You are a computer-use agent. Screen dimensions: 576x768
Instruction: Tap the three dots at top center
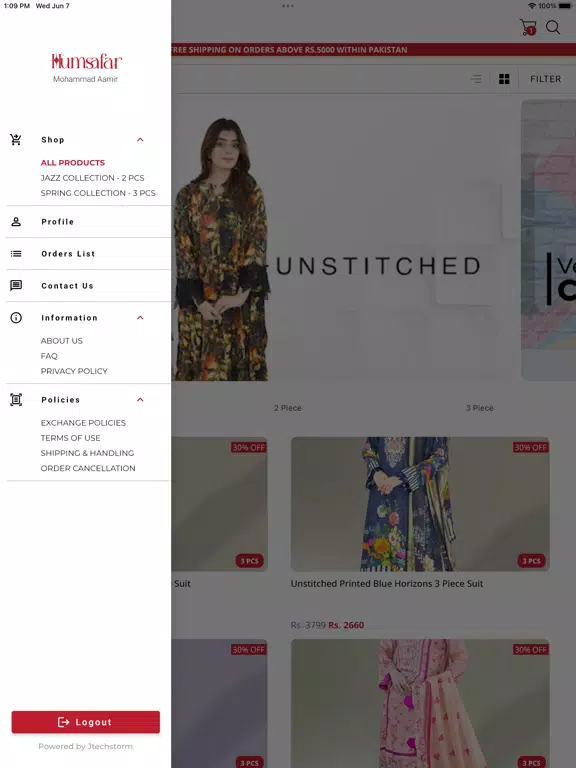(x=288, y=6)
